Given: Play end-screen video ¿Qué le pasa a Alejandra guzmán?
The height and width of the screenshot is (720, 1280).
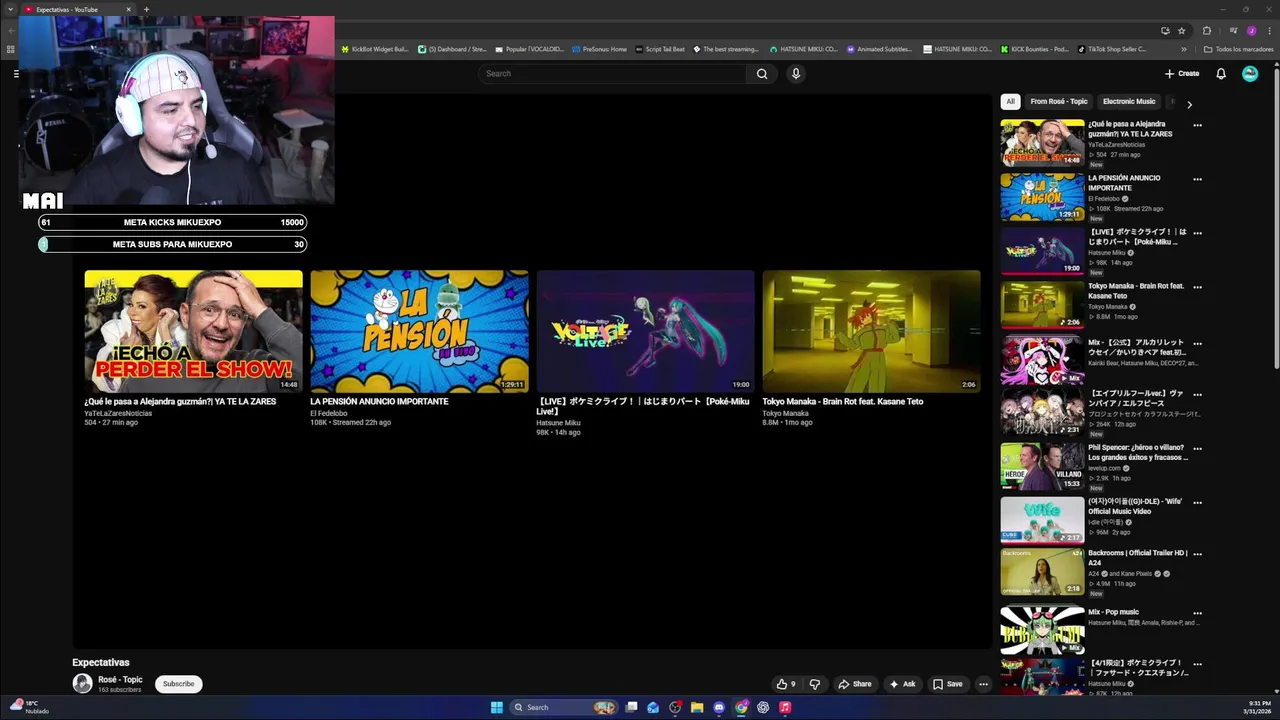Looking at the screenshot, I should coord(193,331).
